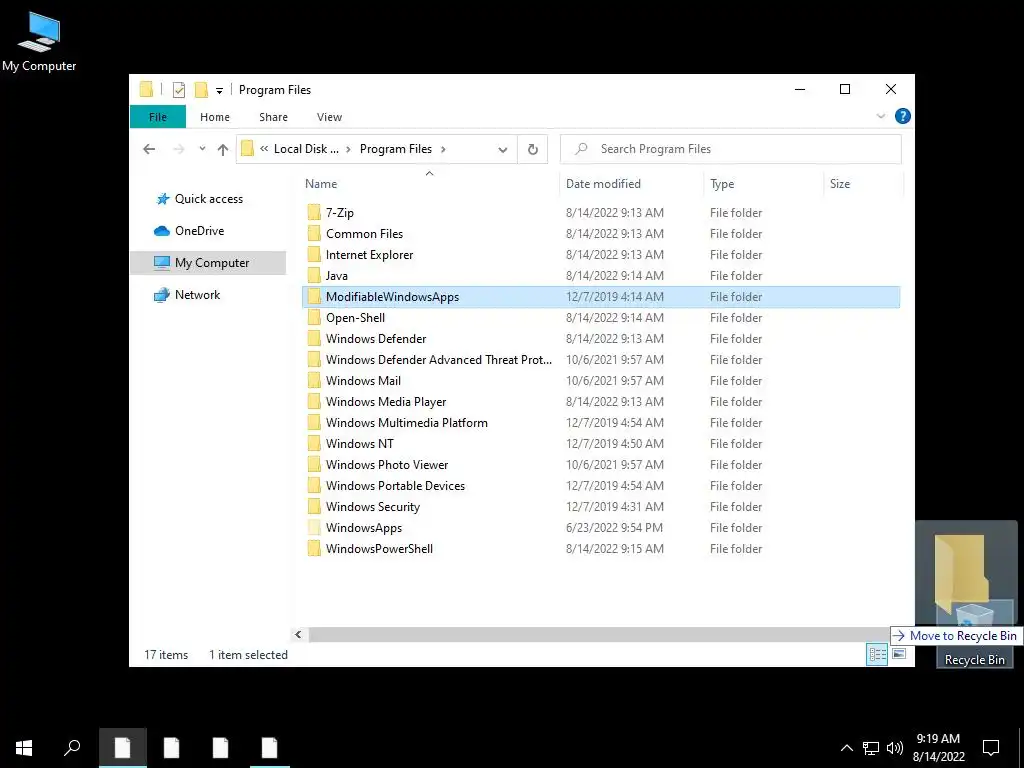Select the Windows Defender folder icon

coord(314,339)
